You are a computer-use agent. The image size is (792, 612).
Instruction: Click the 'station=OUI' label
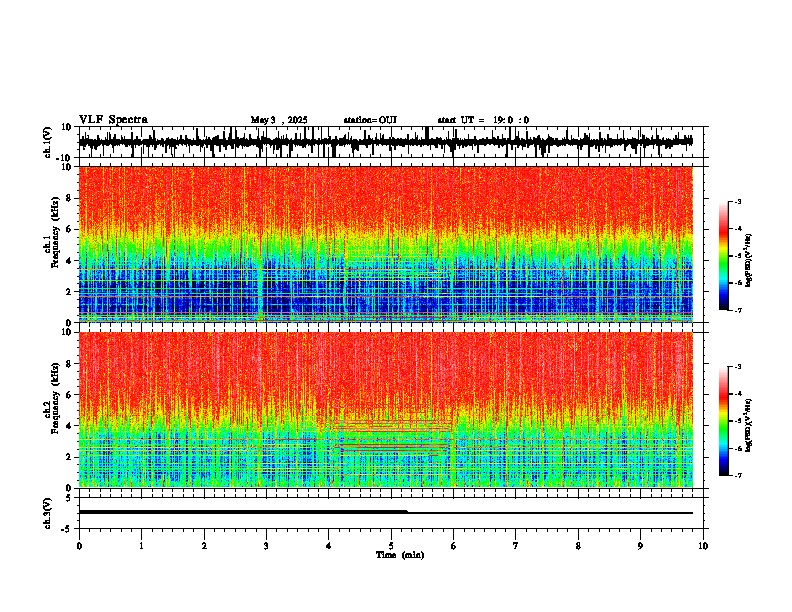point(370,120)
